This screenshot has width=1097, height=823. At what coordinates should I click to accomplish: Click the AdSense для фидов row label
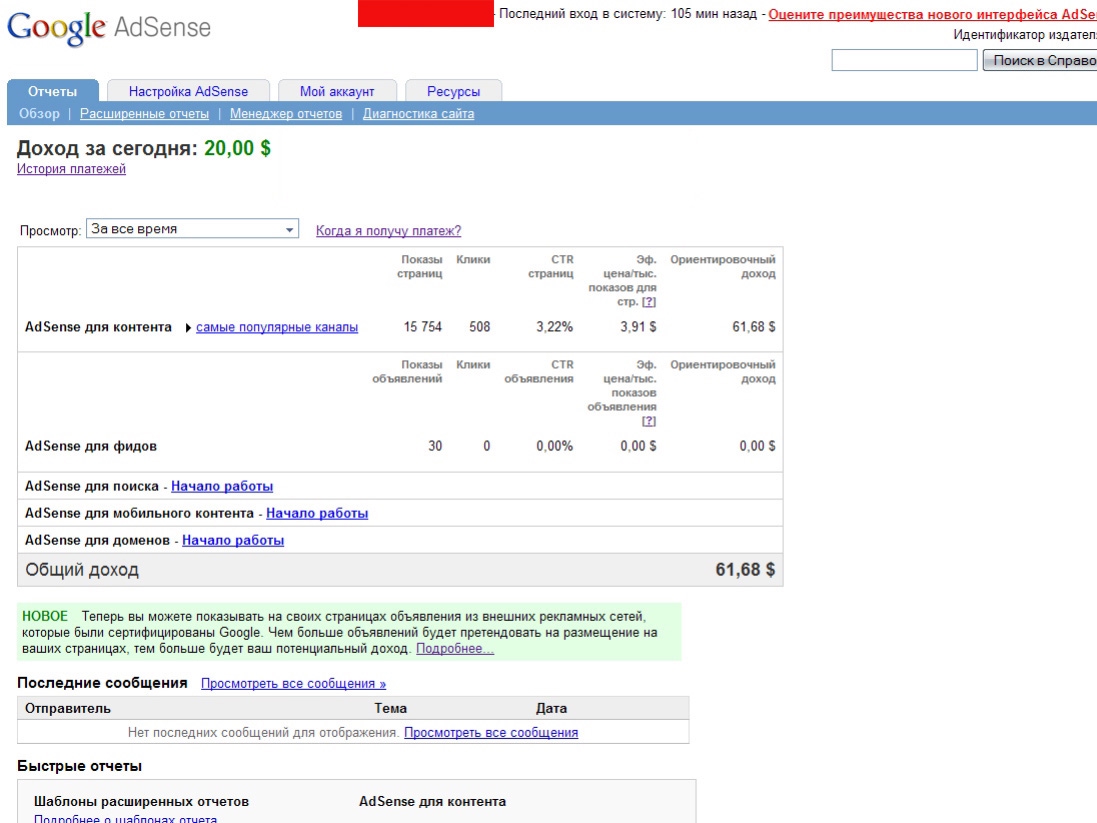(91, 446)
